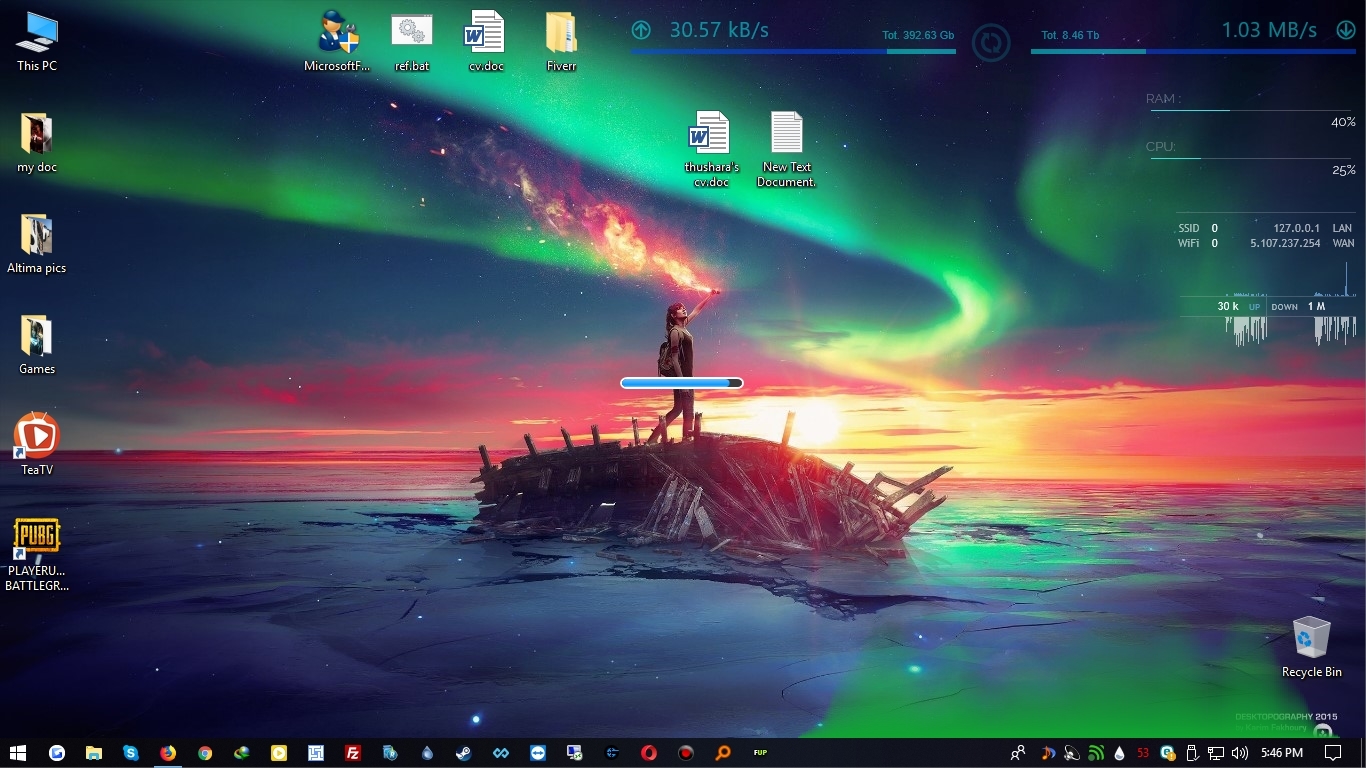Viewport: 1366px width, 768px height.
Task: Open the network status tray icon
Action: [1216, 753]
